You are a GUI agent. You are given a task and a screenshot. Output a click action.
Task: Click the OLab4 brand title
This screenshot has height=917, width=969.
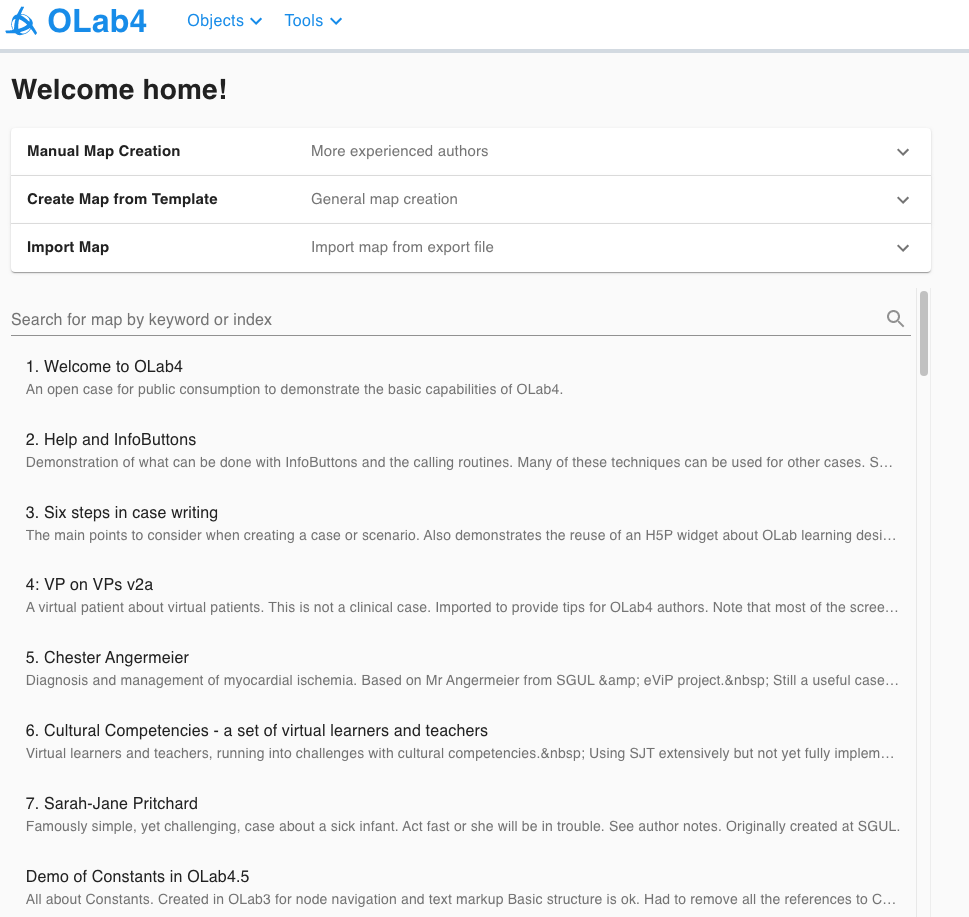[x=97, y=21]
